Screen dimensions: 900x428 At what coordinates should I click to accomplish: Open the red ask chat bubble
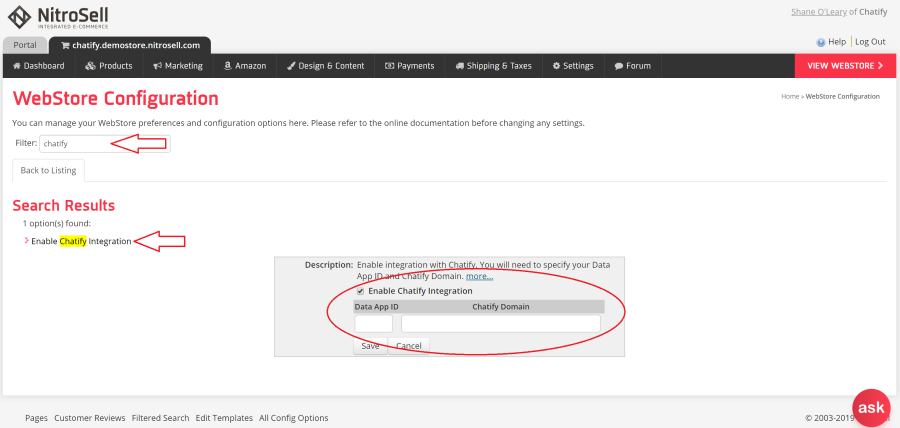point(871,407)
